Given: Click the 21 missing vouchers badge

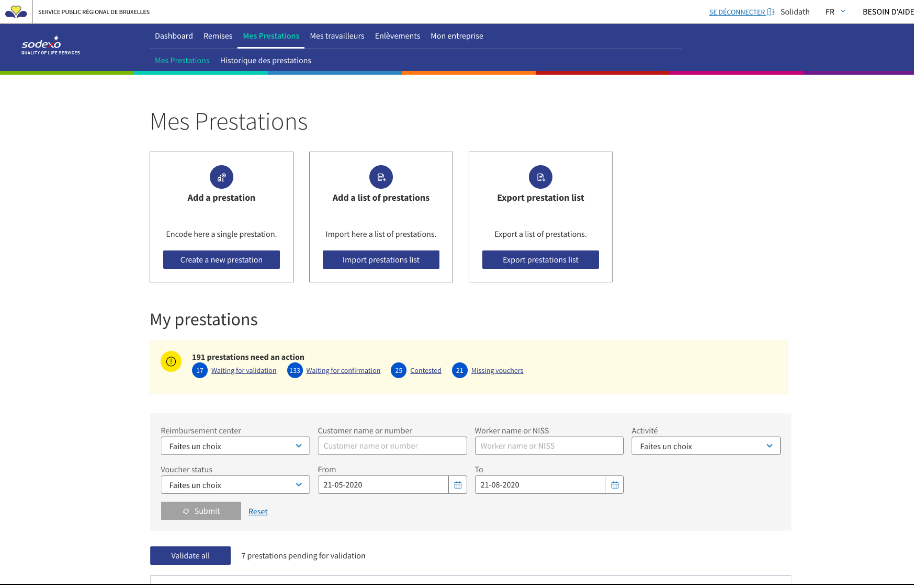Looking at the screenshot, I should click(460, 371).
